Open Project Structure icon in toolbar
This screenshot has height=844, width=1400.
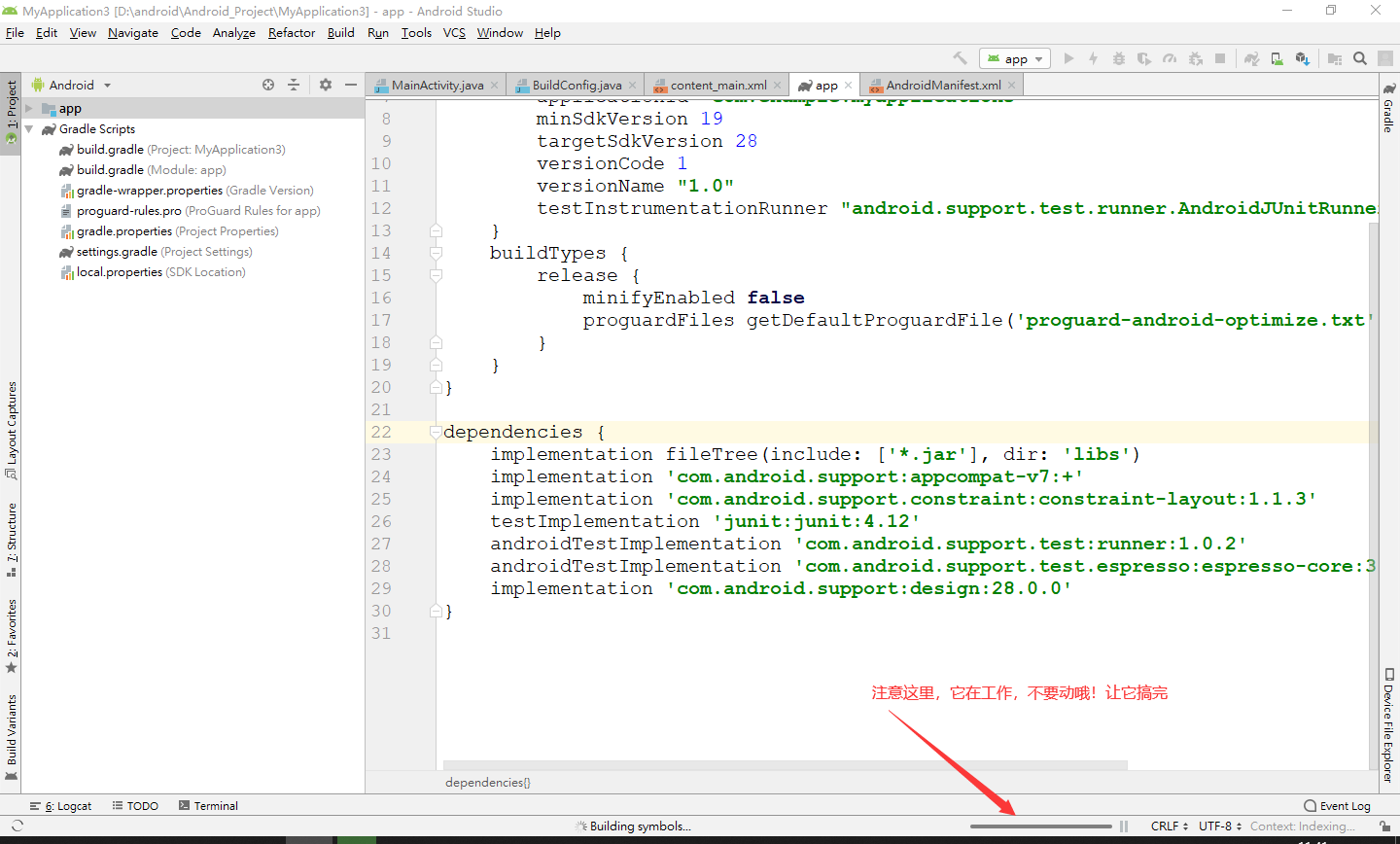pyautogui.click(x=1335, y=58)
